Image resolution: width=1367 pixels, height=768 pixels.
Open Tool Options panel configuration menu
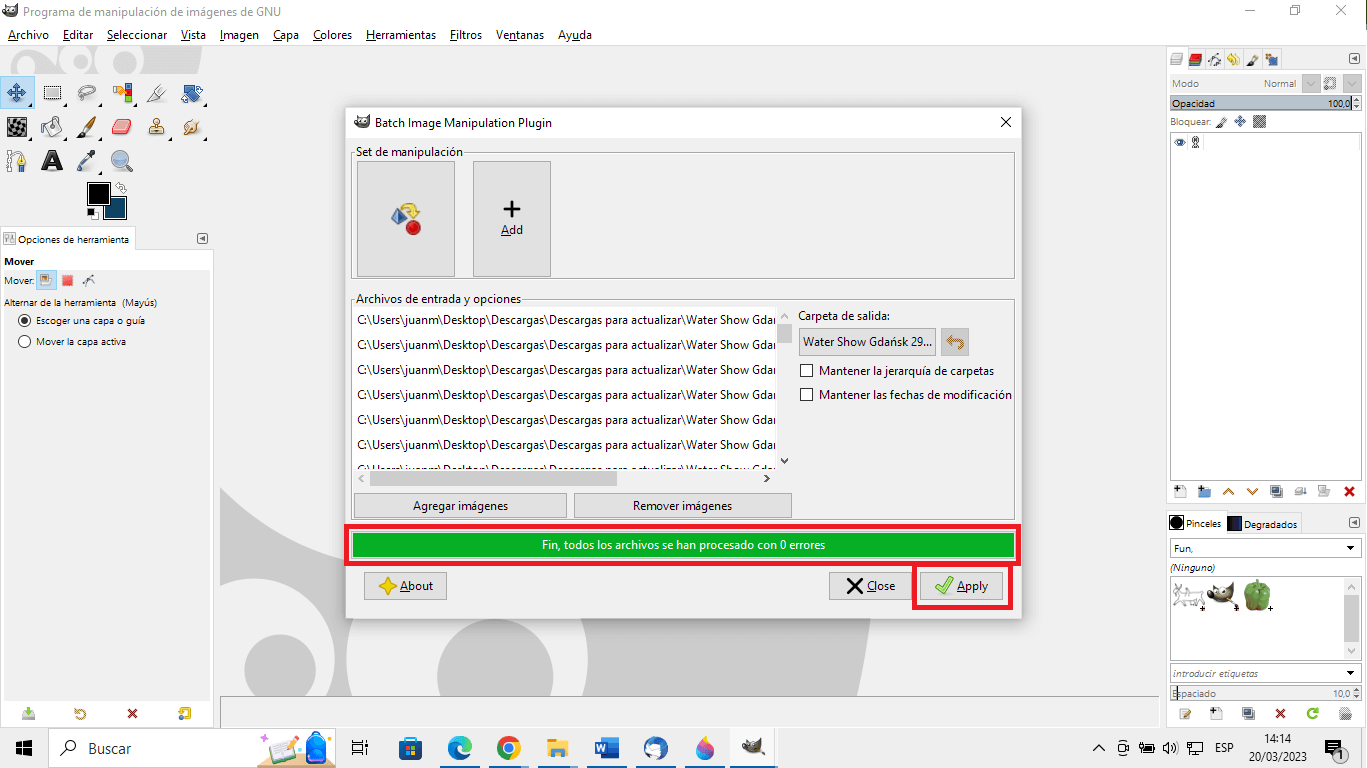coord(202,239)
